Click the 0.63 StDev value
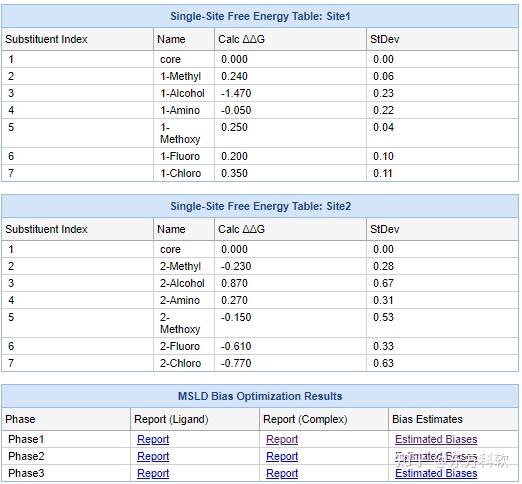 (383, 363)
